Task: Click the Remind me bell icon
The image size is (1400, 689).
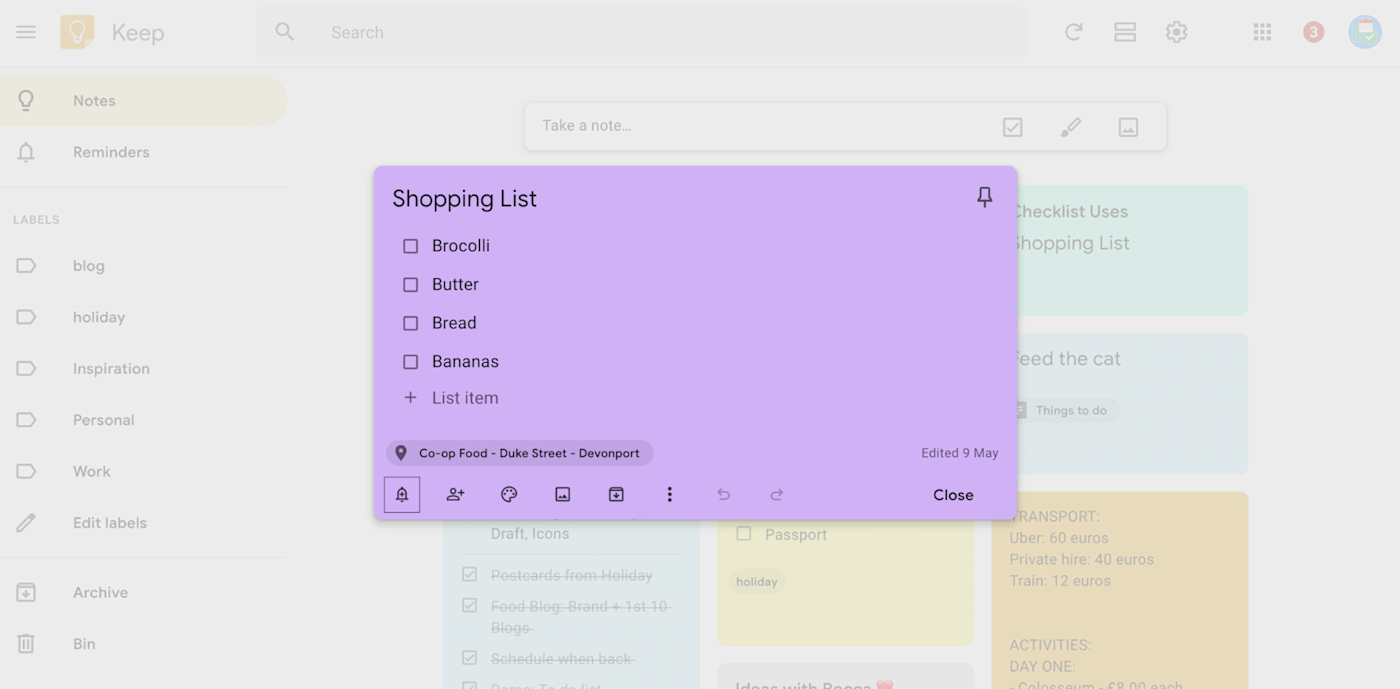Action: pyautogui.click(x=402, y=495)
